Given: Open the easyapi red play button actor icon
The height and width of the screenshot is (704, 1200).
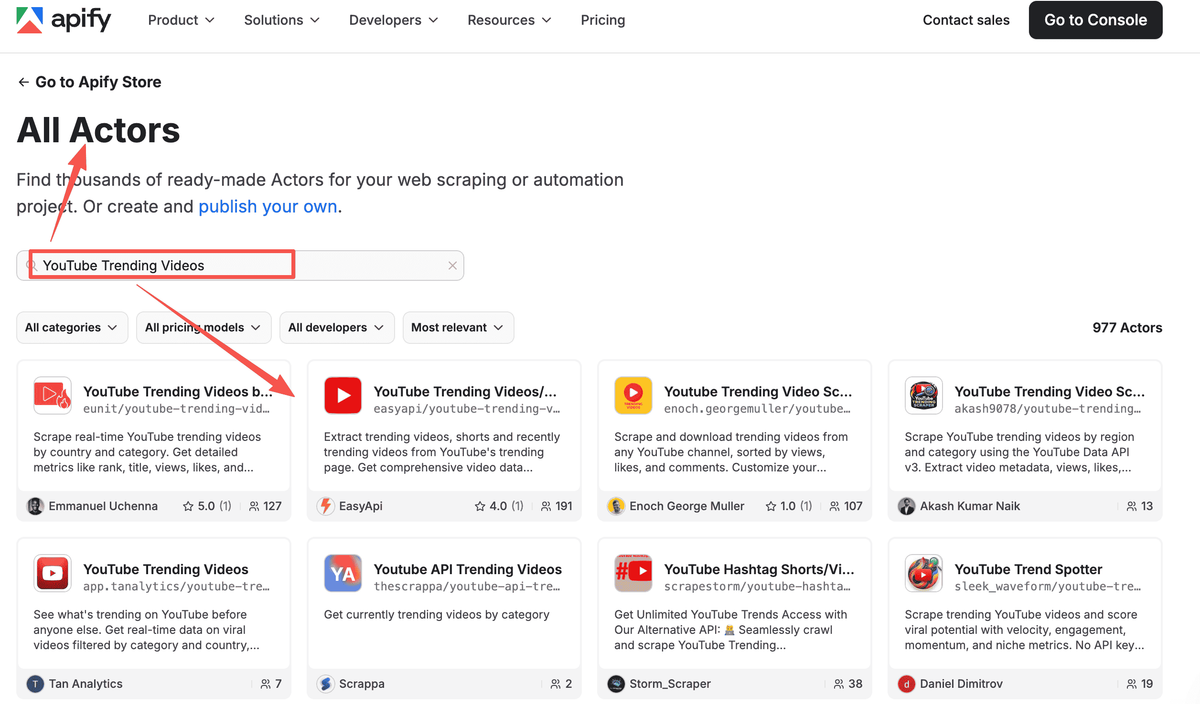Looking at the screenshot, I should coord(343,396).
